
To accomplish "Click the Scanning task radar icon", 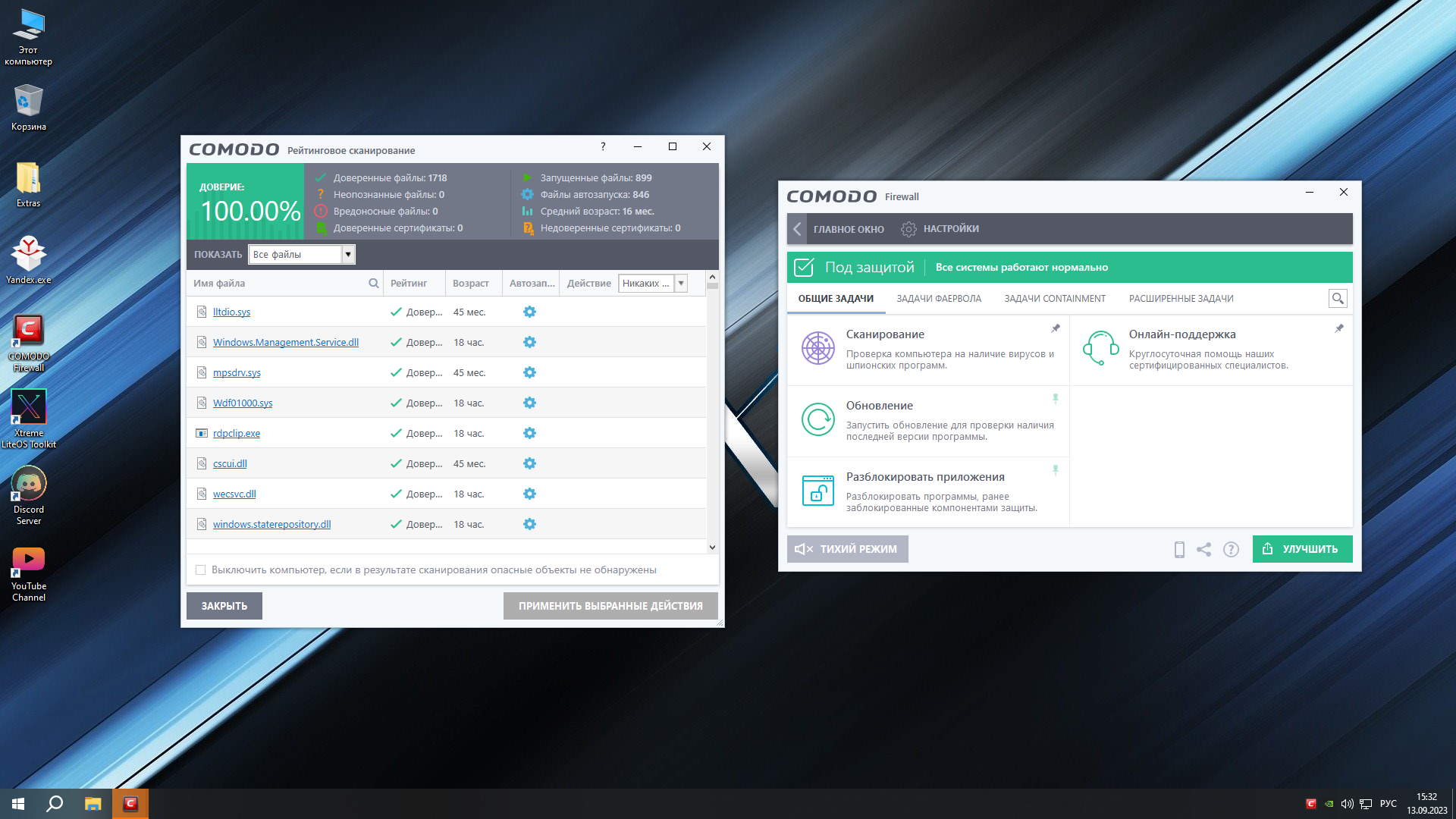I will [817, 348].
